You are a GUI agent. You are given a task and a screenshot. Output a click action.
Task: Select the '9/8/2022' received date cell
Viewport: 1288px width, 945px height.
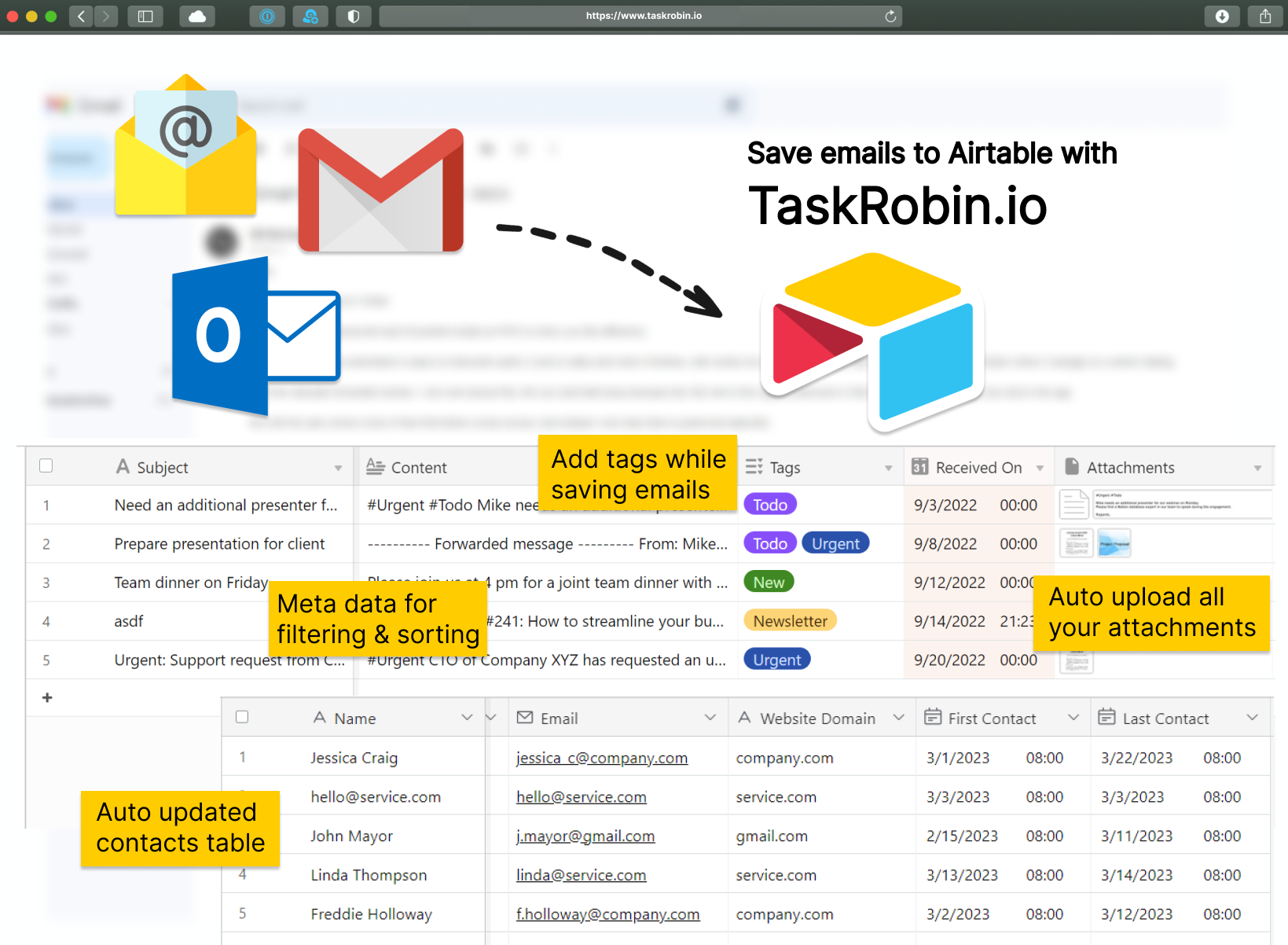click(x=945, y=544)
